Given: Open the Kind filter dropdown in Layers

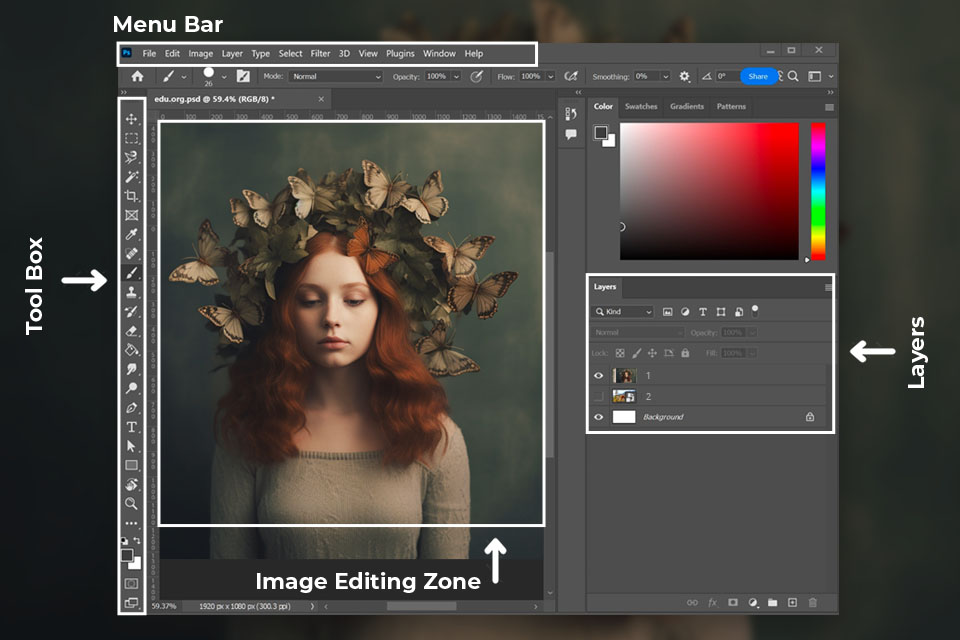Looking at the screenshot, I should click(x=623, y=312).
